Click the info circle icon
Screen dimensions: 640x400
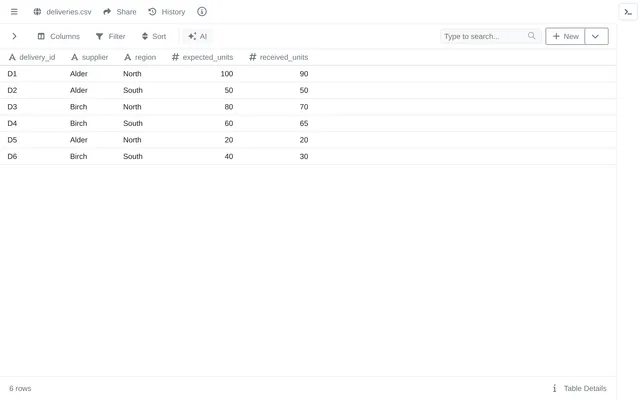click(202, 11)
